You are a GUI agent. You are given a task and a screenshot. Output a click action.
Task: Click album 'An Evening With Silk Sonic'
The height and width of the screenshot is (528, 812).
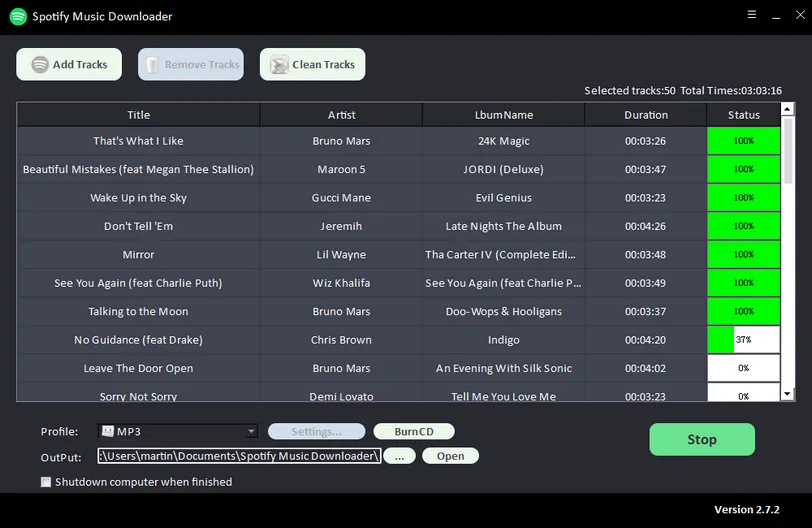[x=503, y=368]
